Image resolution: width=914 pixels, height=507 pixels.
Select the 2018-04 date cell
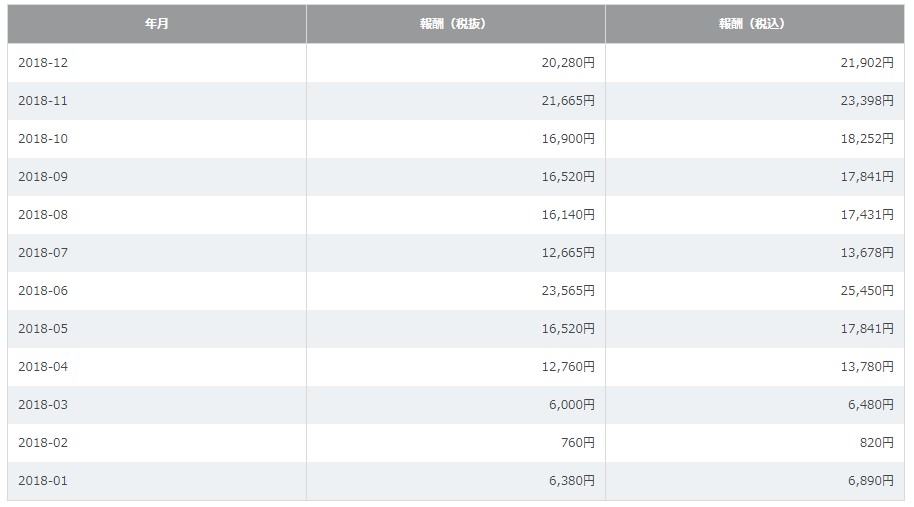tap(43, 367)
